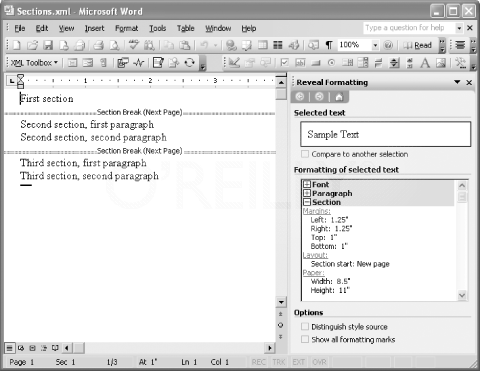This screenshot has height=371, width=481.
Task: Click the Print icon in the toolbar
Action: pyautogui.click(x=98, y=45)
